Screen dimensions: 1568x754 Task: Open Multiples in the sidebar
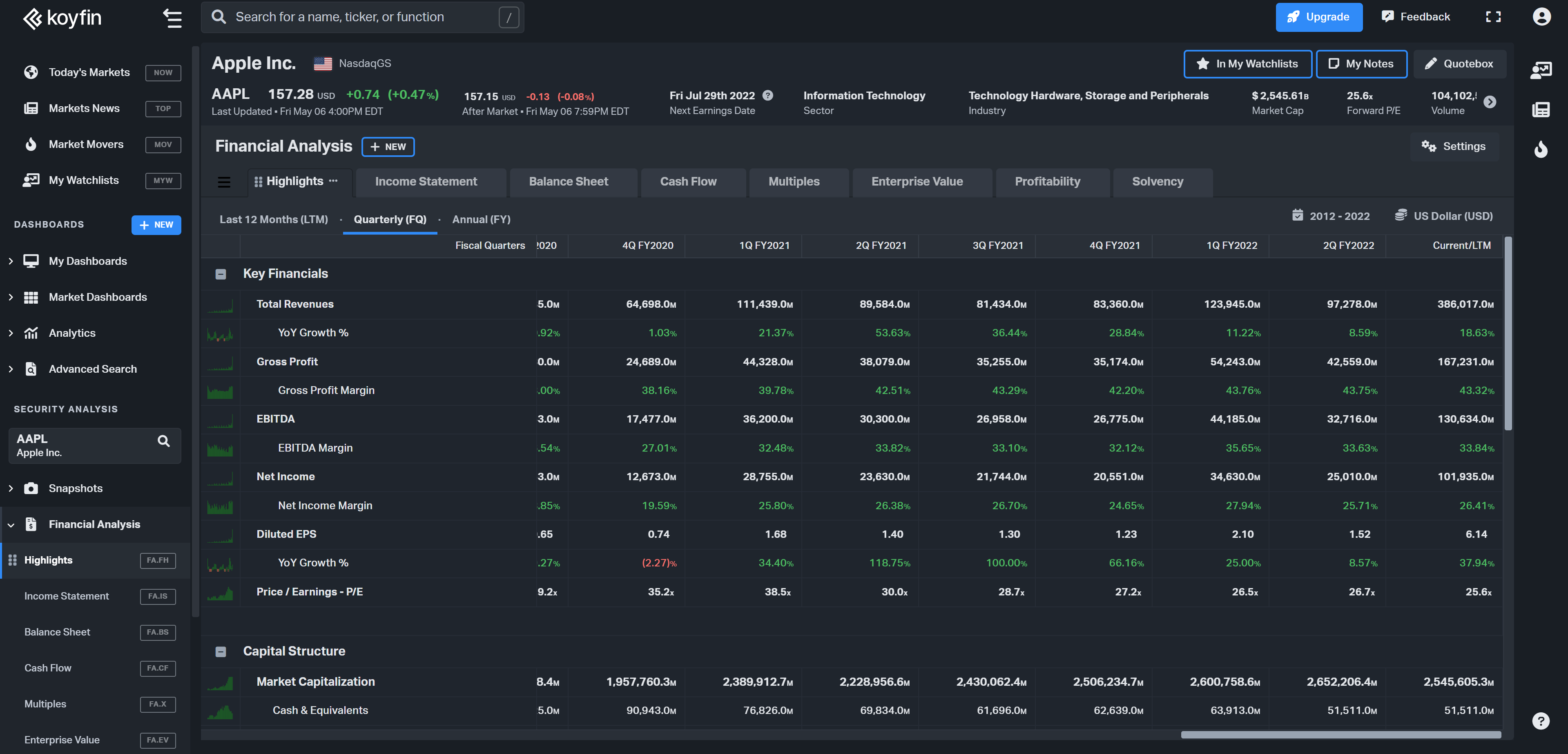[96, 704]
